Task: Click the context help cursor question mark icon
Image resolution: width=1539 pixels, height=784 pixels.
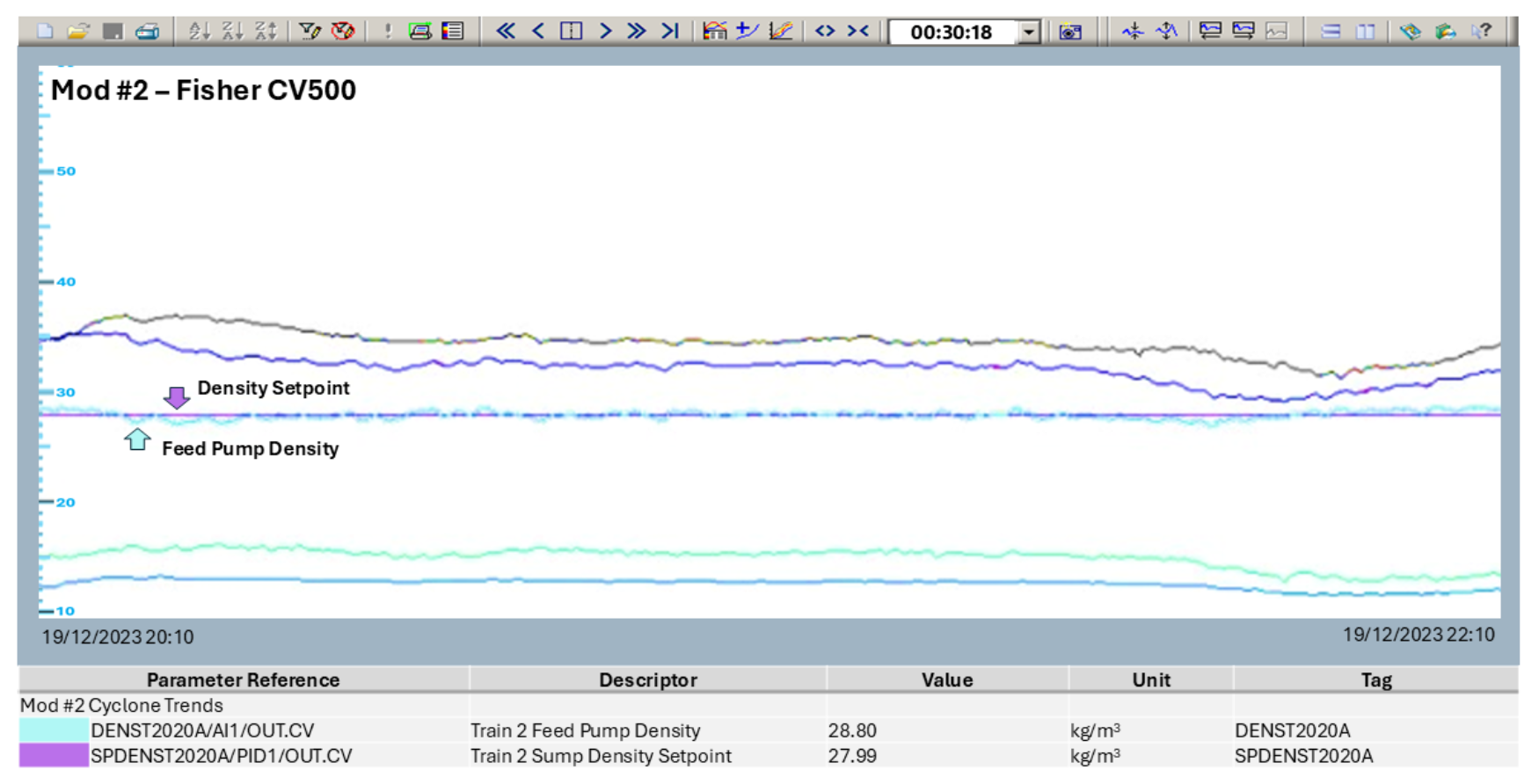Action: tap(1482, 32)
